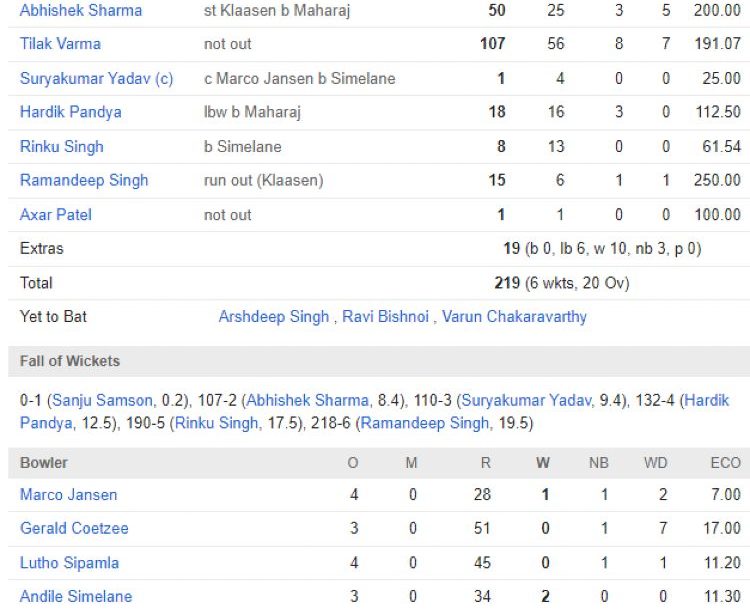Click Sanju Samson in Fall of Wickets
The height and width of the screenshot is (613, 750).
pyautogui.click(x=103, y=400)
